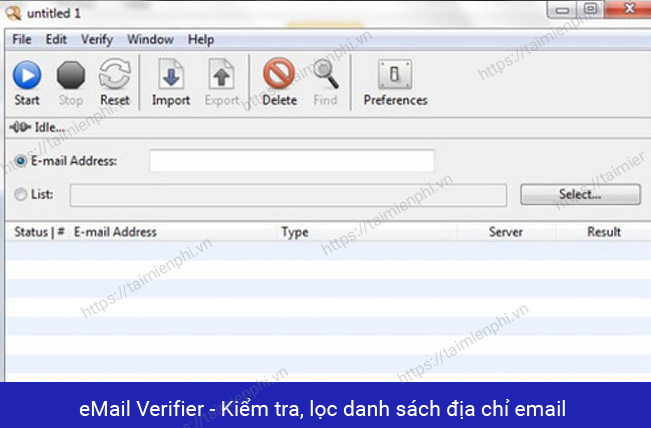Click the Type column header
The width and height of the screenshot is (651, 428).
point(295,232)
